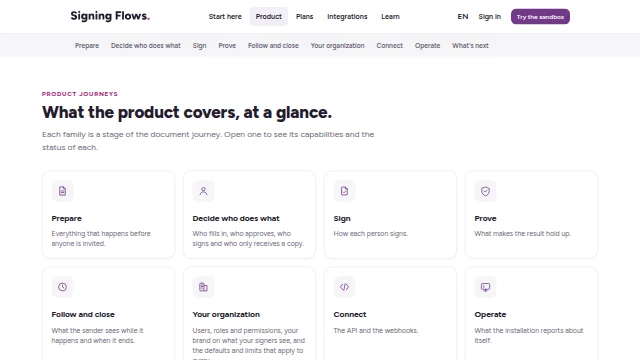The height and width of the screenshot is (360, 640).
Task: Click the building icon on Your organization card
Action: 203,287
